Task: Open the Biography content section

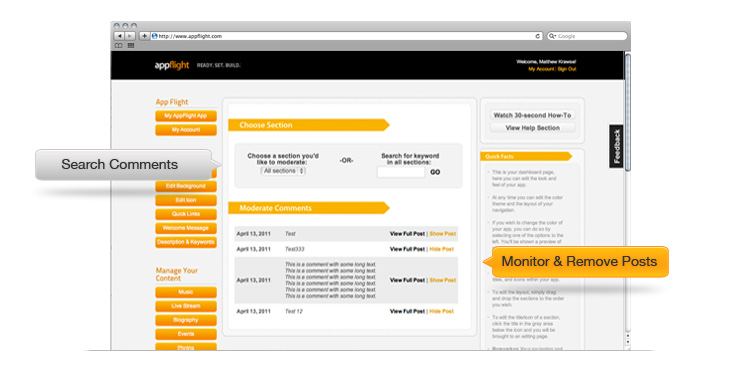Action: (x=186, y=320)
